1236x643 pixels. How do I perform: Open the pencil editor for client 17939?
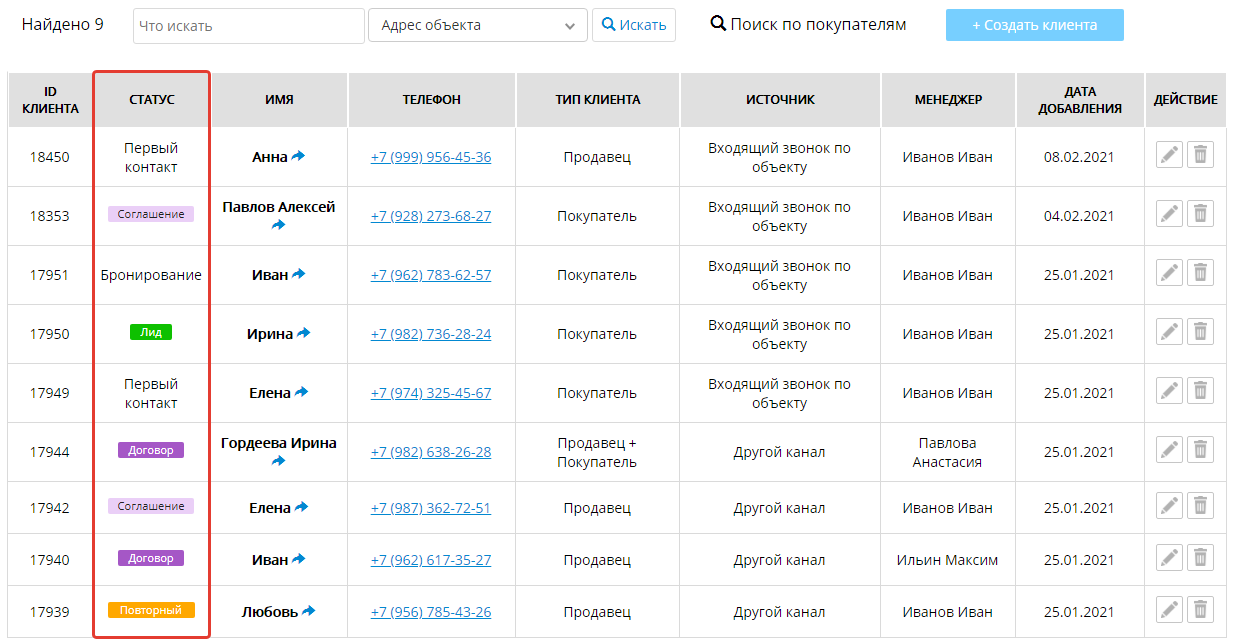click(1169, 609)
